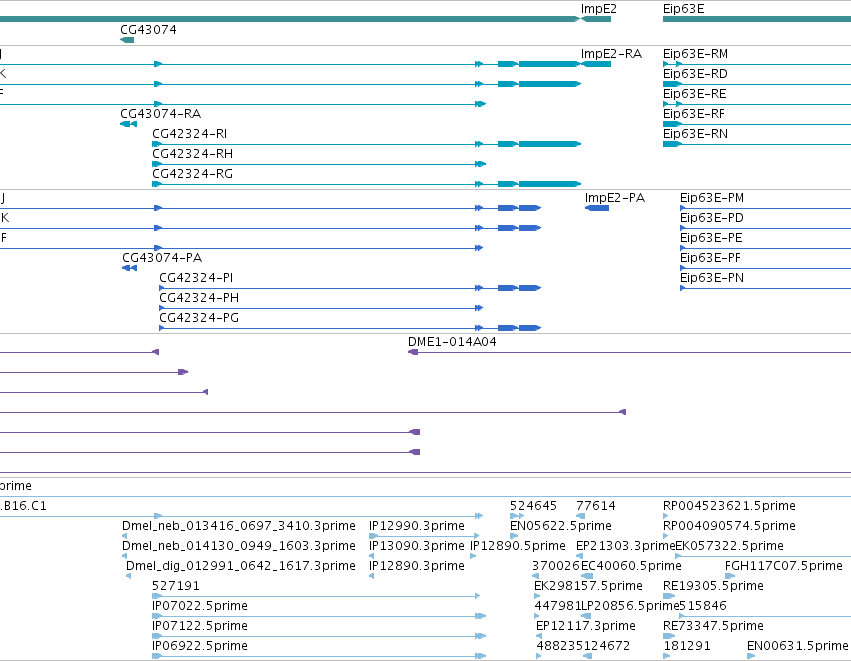Select EST EK057322.5prime
851x661 pixels.
point(729,546)
